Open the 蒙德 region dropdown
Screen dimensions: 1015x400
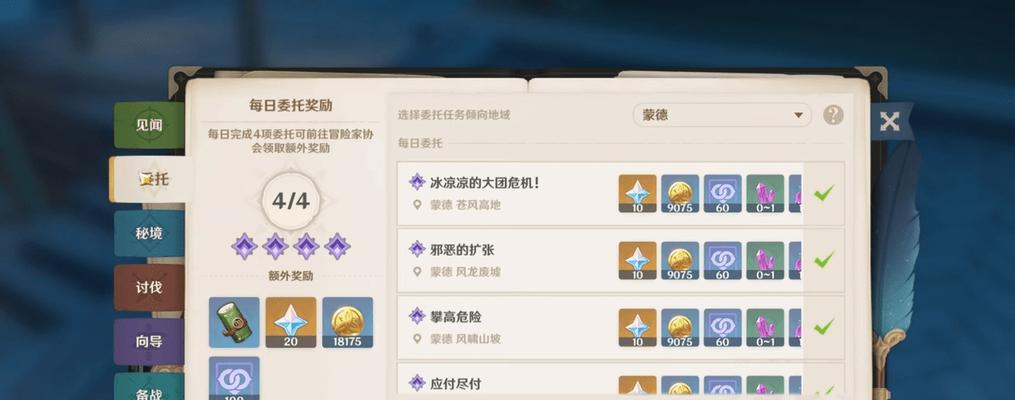(722, 115)
